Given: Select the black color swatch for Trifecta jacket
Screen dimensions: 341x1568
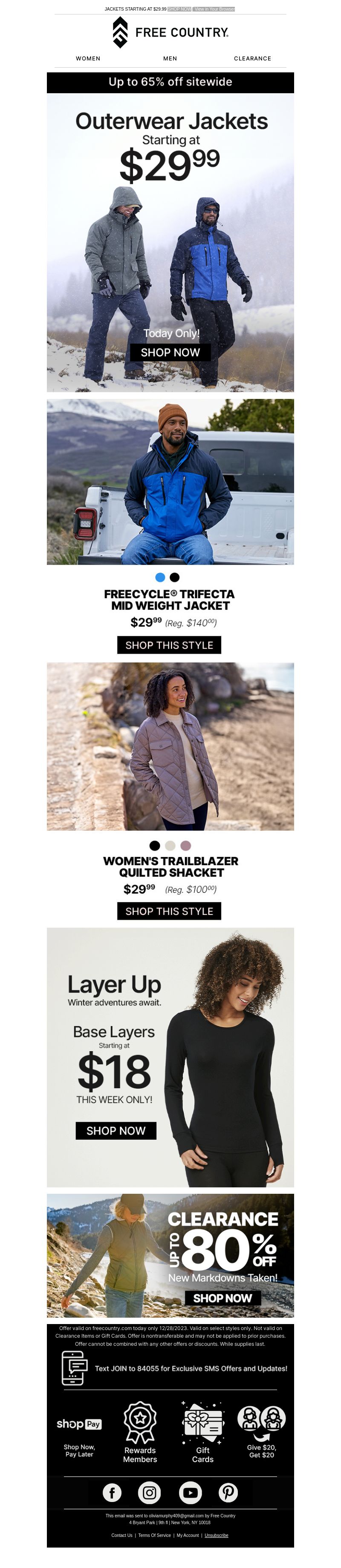Looking at the screenshot, I should click(175, 577).
